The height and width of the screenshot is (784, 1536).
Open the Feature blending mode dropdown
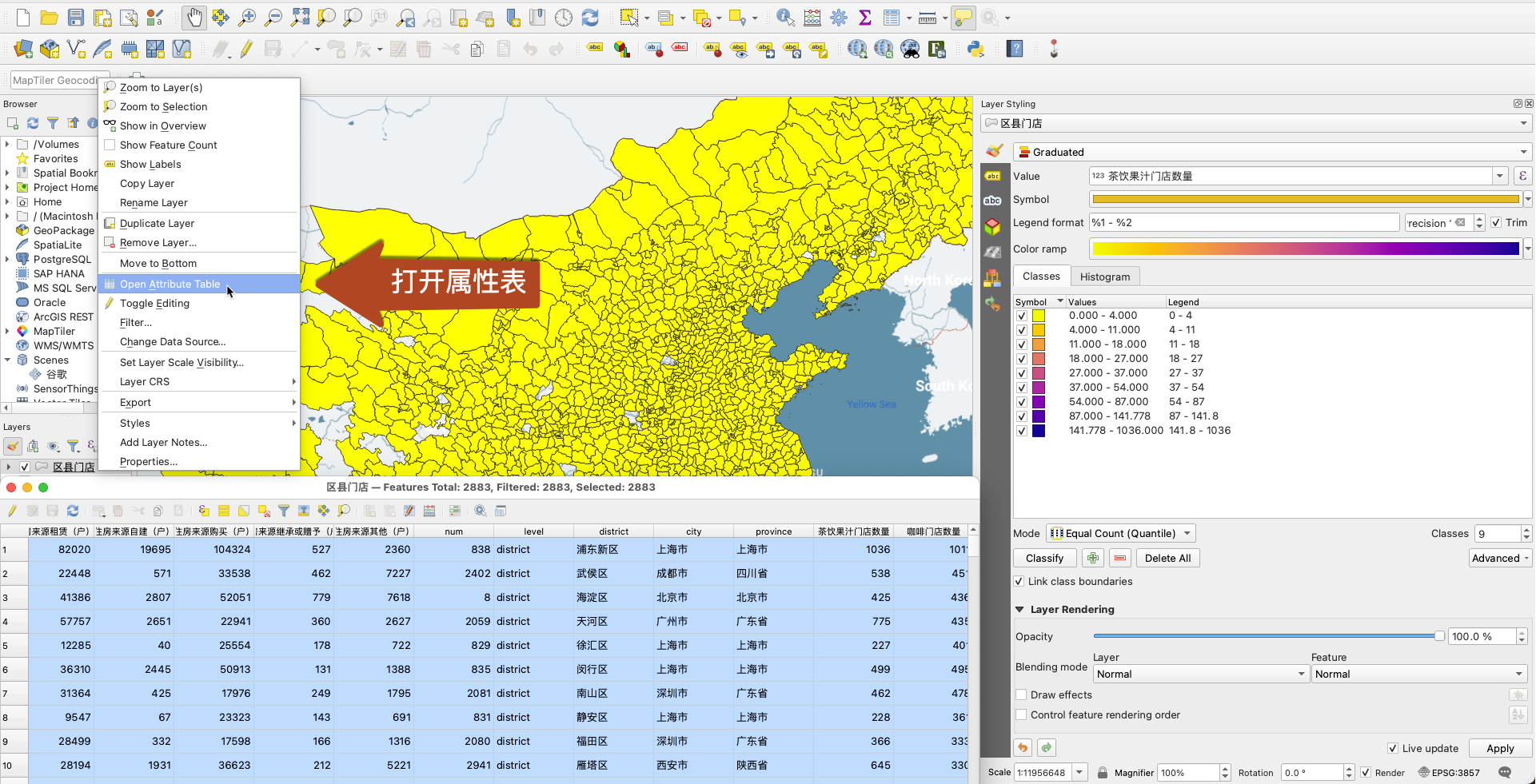[x=1419, y=675]
